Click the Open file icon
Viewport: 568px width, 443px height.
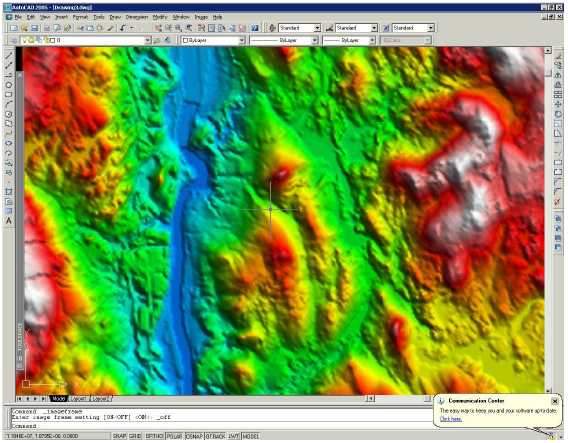pos(24,28)
